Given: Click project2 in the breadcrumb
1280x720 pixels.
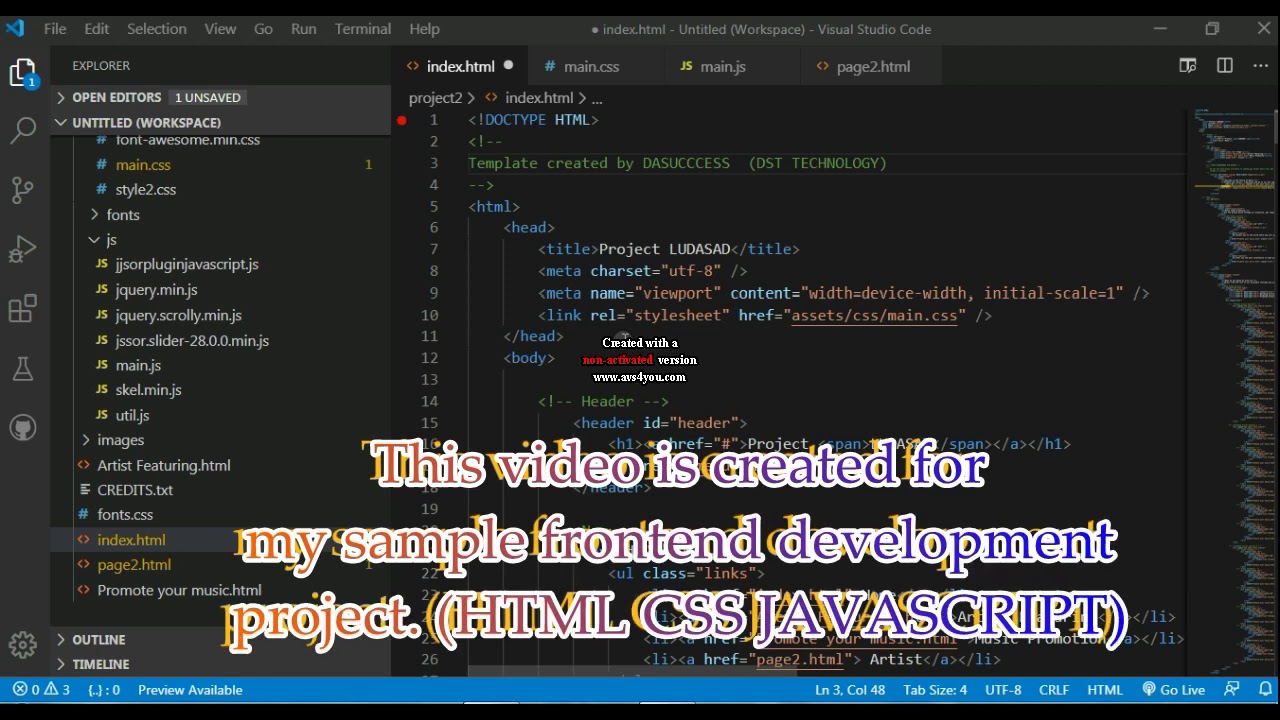Looking at the screenshot, I should [x=435, y=98].
